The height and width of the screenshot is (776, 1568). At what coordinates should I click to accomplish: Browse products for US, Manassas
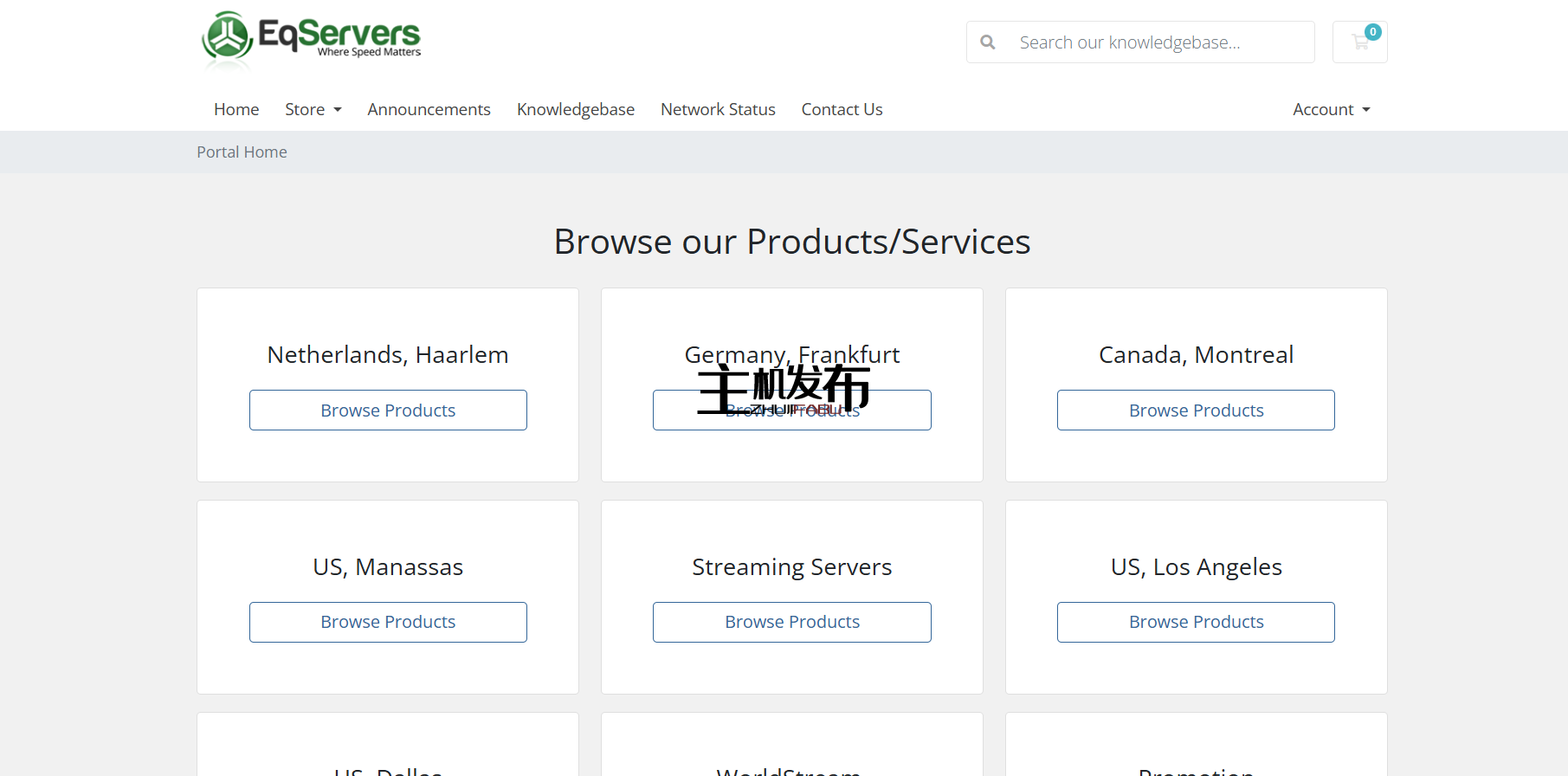point(388,622)
